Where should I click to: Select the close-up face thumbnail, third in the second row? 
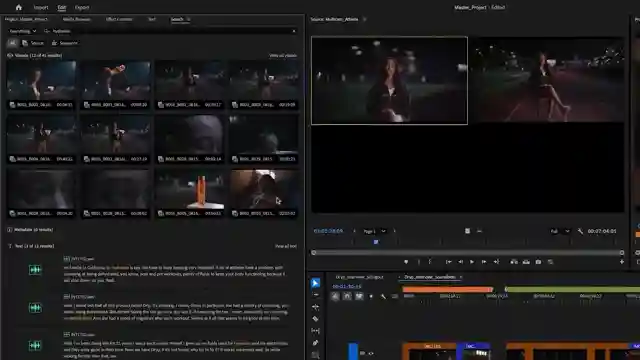[x=190, y=135]
